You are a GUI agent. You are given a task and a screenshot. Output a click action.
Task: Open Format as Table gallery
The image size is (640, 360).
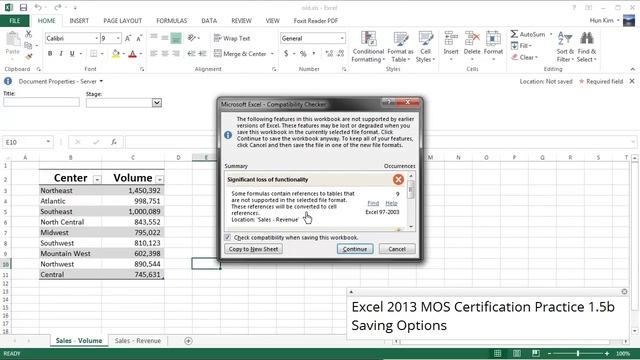(x=400, y=47)
